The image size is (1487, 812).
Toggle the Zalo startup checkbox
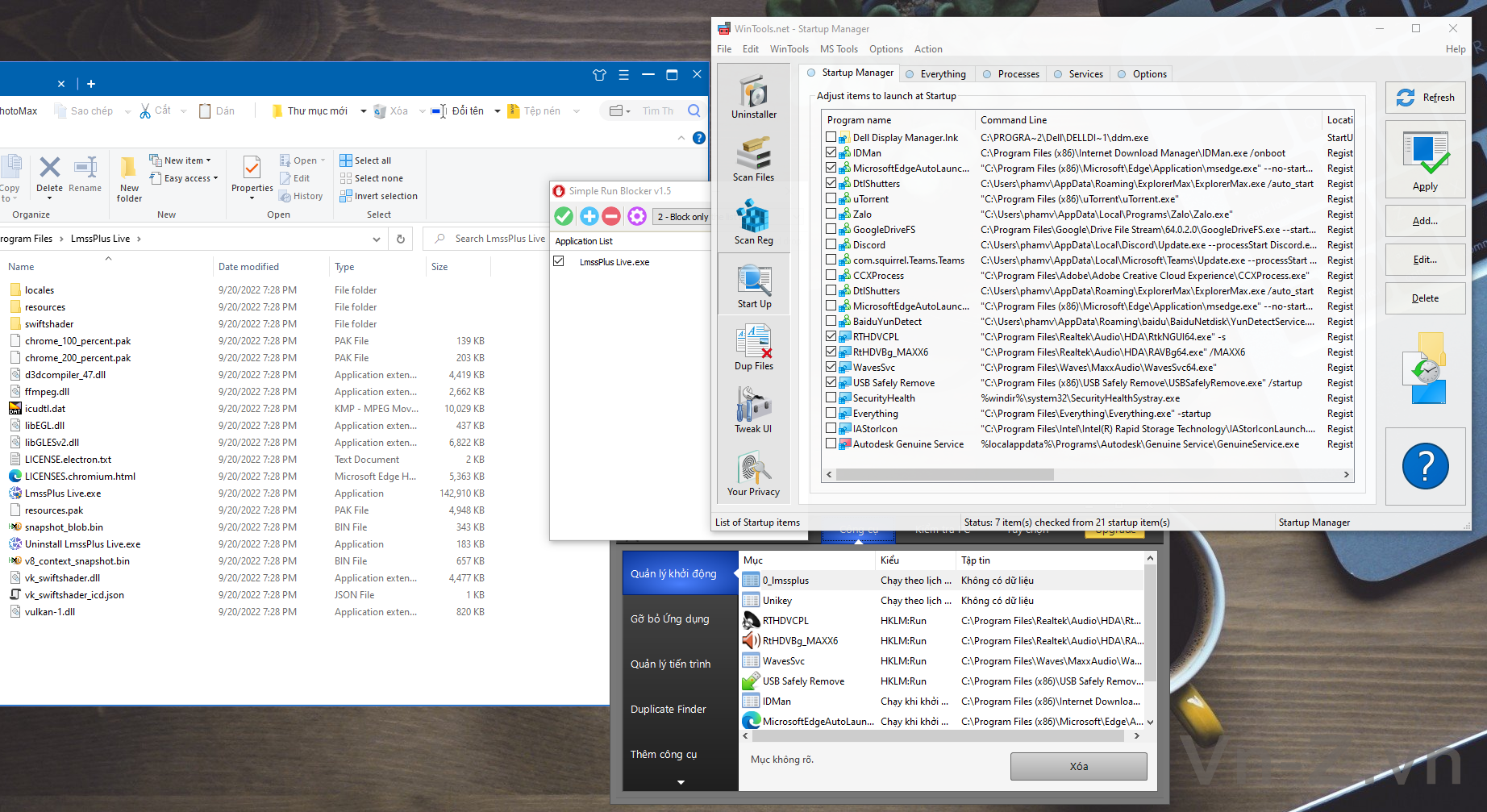point(831,214)
